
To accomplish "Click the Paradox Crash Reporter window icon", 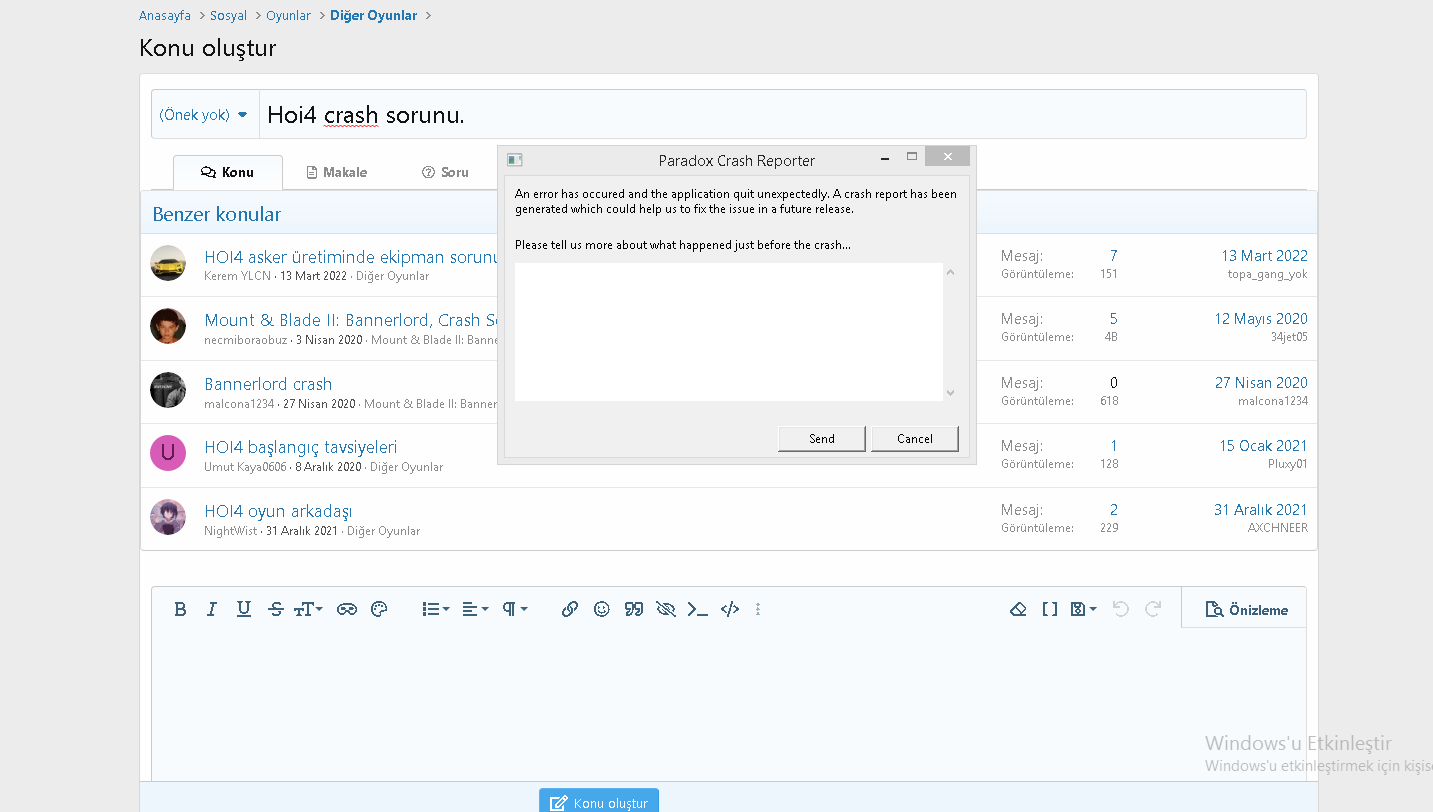I will (515, 160).
